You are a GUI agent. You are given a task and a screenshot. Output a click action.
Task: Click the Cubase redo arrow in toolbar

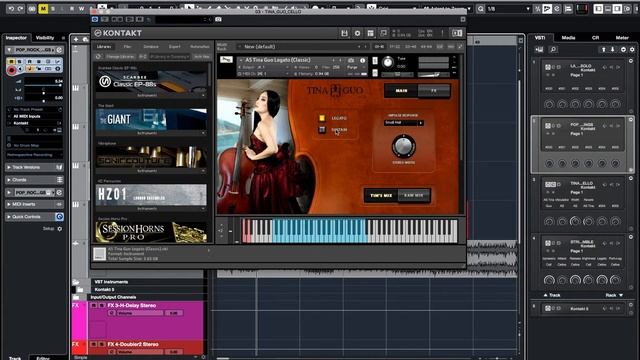tap(20, 9)
